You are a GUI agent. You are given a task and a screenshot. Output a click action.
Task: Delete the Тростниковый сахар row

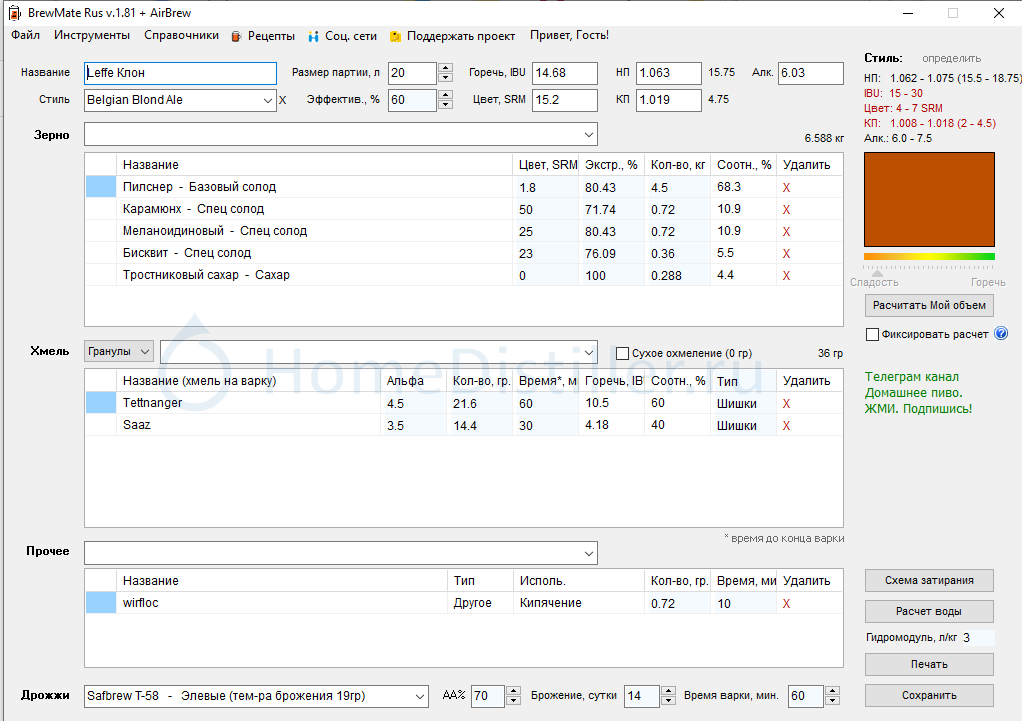point(786,276)
